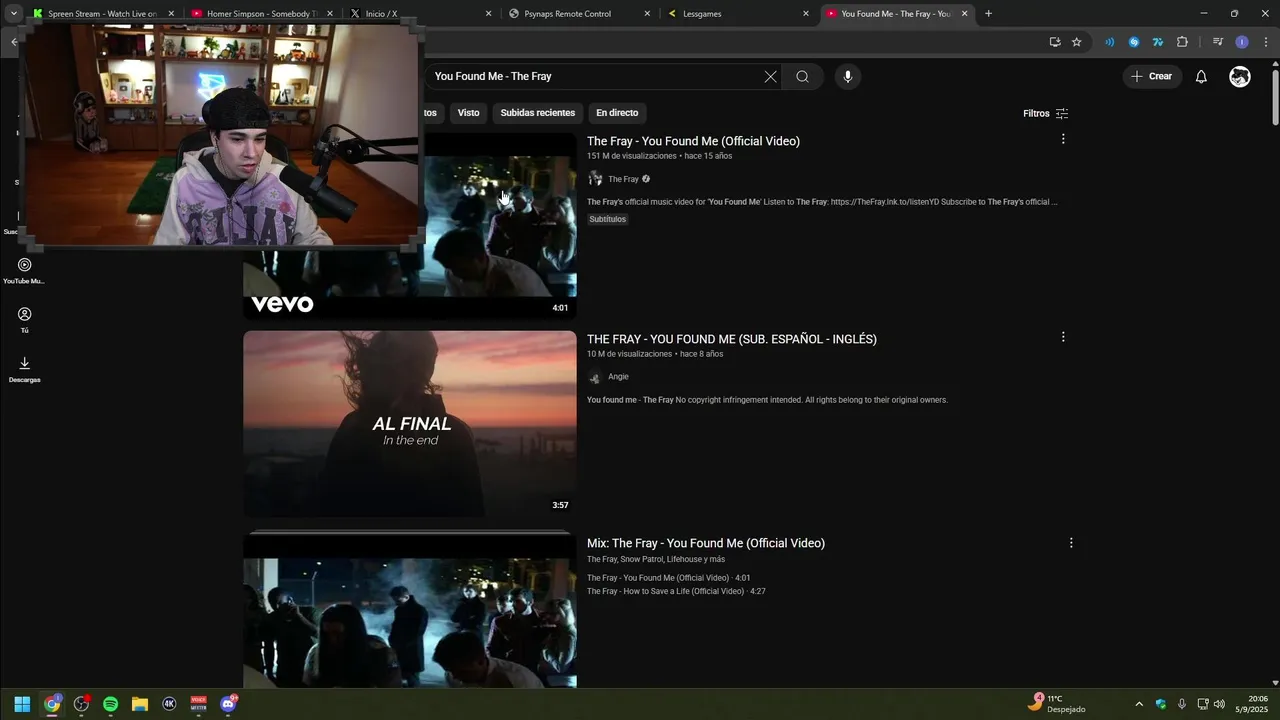Open the volume control in tray
The image size is (1280, 720).
coord(1219,704)
